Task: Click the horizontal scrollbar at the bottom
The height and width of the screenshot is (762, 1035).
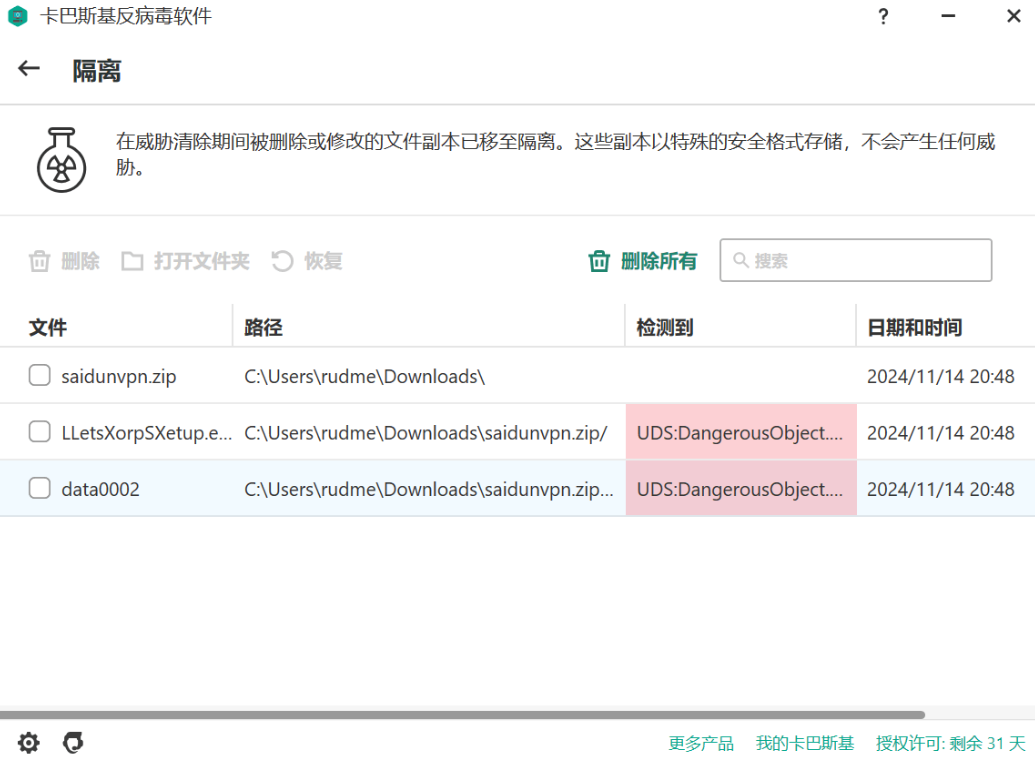Action: (x=462, y=715)
